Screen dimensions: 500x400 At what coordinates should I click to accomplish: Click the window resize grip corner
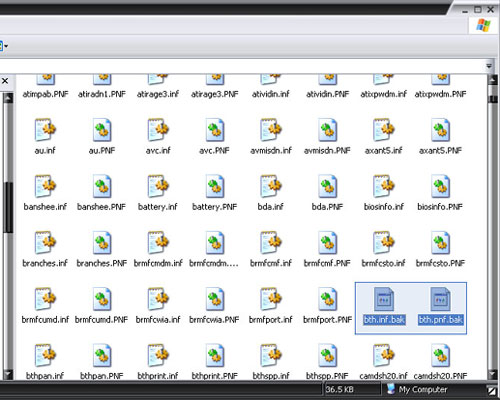491,390
